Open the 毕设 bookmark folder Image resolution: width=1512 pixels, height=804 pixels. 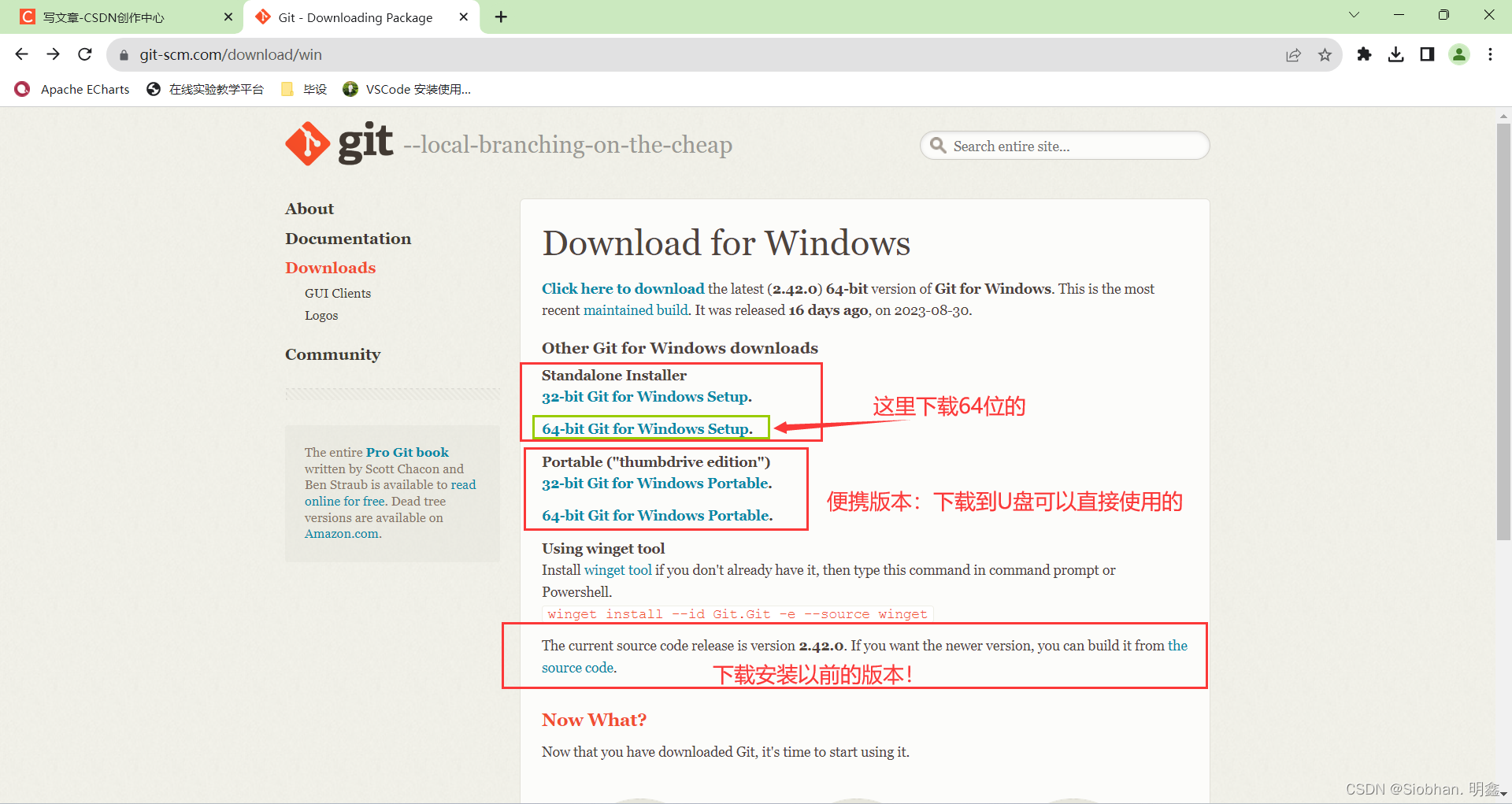pyautogui.click(x=304, y=89)
